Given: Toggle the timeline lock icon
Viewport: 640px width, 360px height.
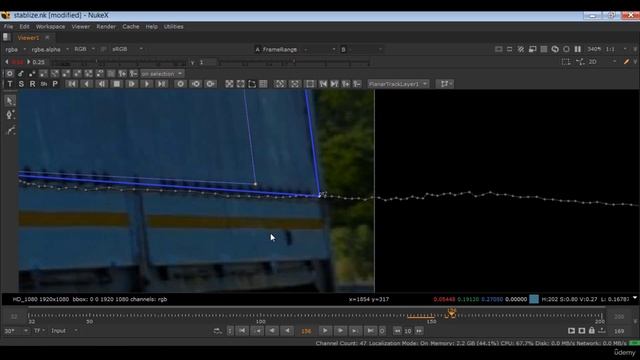Looking at the screenshot, I should (591, 331).
